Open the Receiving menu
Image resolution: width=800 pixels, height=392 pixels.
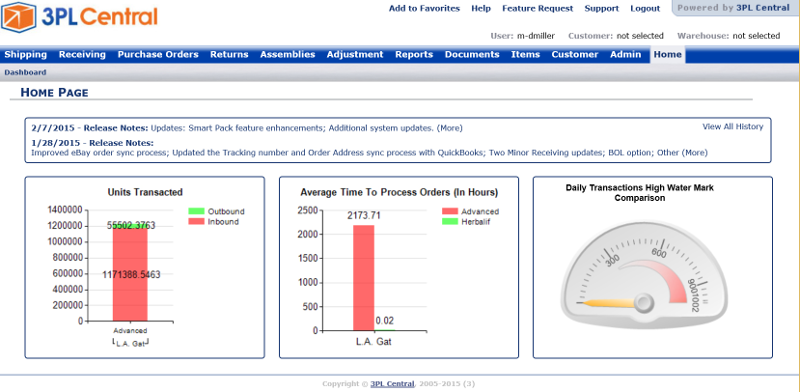pyautogui.click(x=82, y=55)
